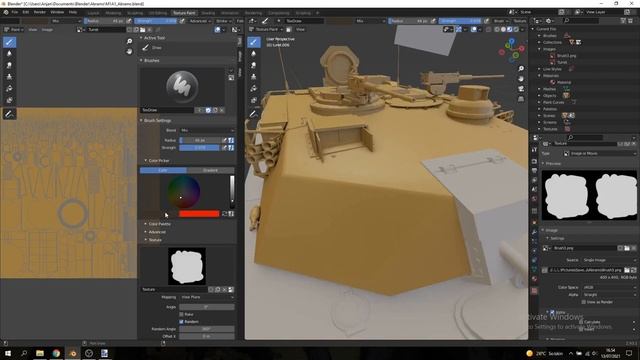Click the color wheel in the Color Picker
The image size is (640, 360).
click(184, 191)
